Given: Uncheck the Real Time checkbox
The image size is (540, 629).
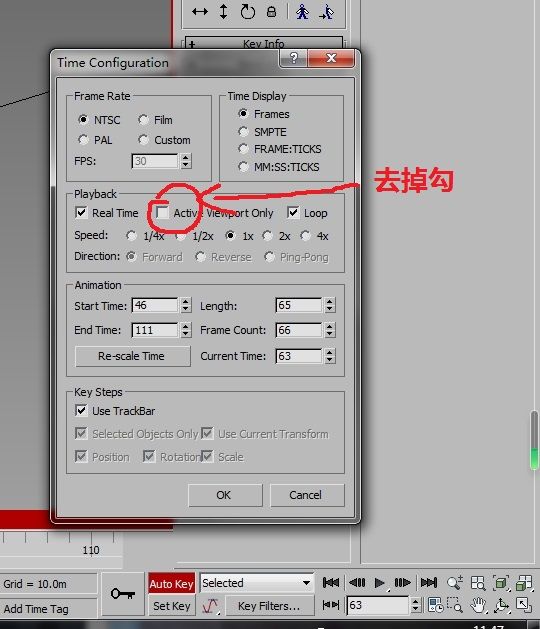Looking at the screenshot, I should [x=81, y=213].
